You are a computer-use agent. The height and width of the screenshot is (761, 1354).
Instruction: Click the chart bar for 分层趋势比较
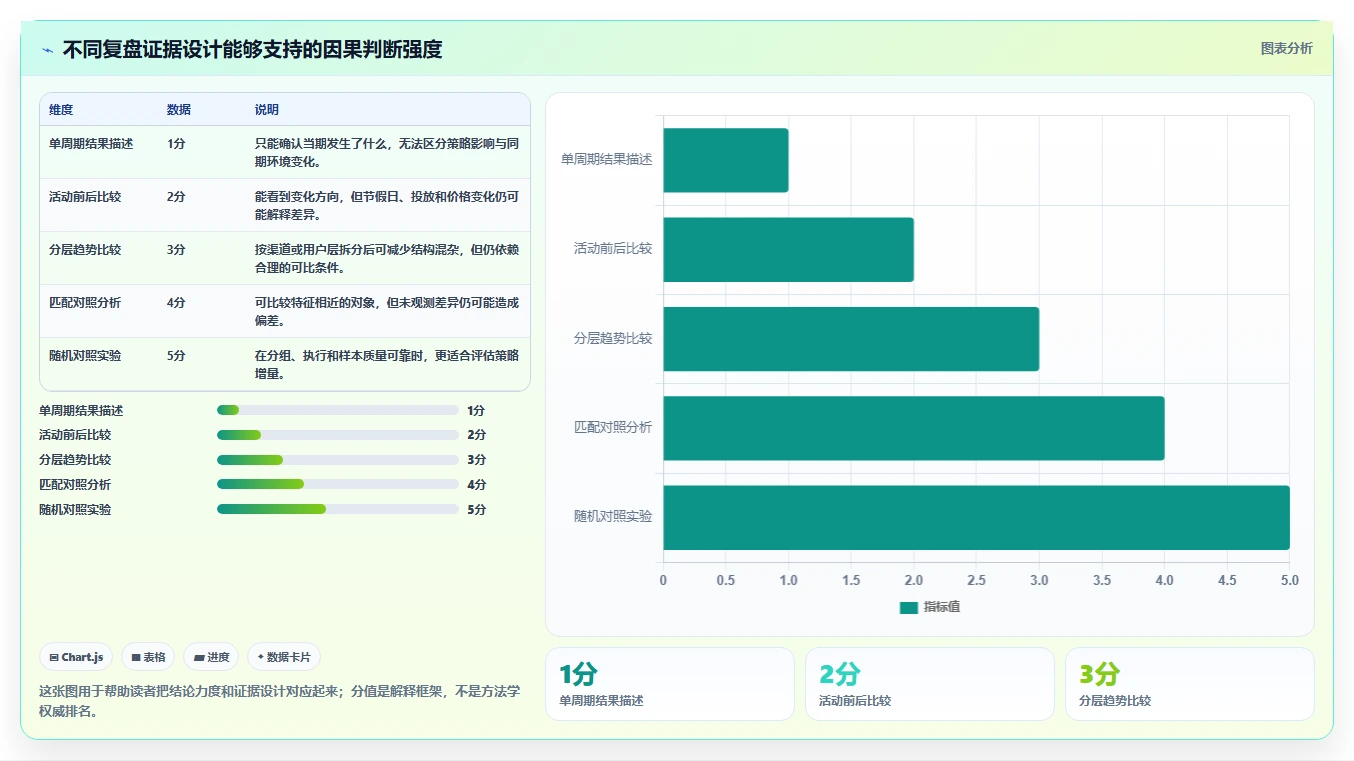(x=851, y=339)
